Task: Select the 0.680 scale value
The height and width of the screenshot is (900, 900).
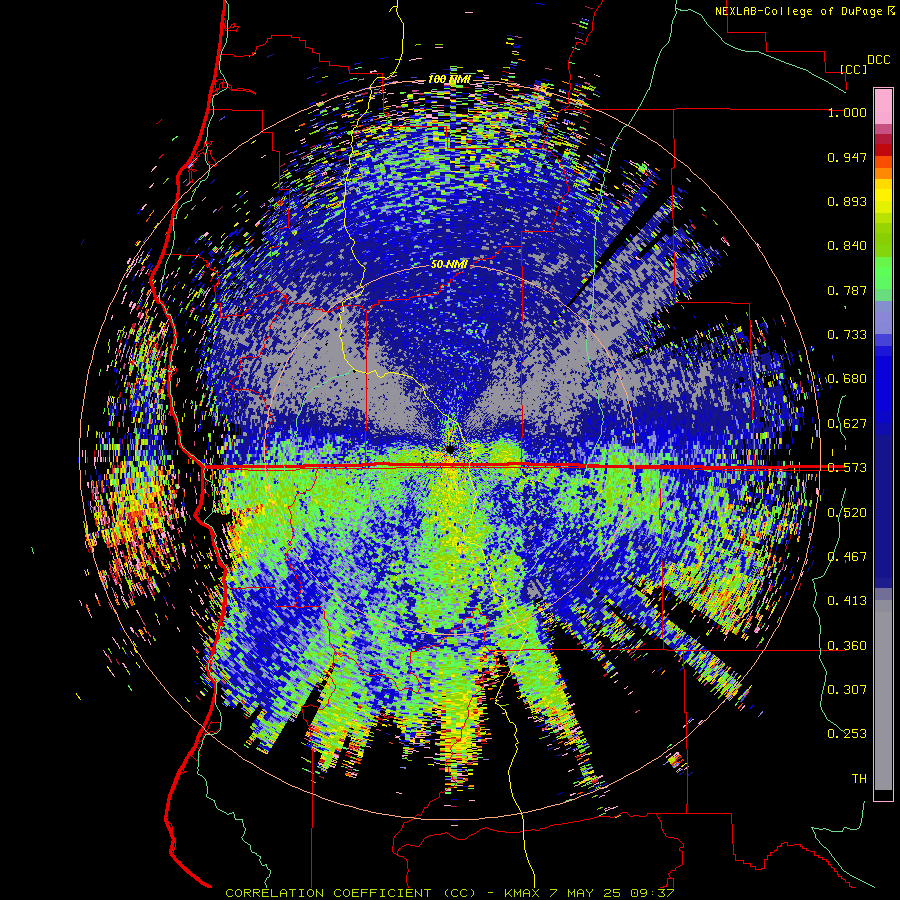Action: [x=847, y=379]
